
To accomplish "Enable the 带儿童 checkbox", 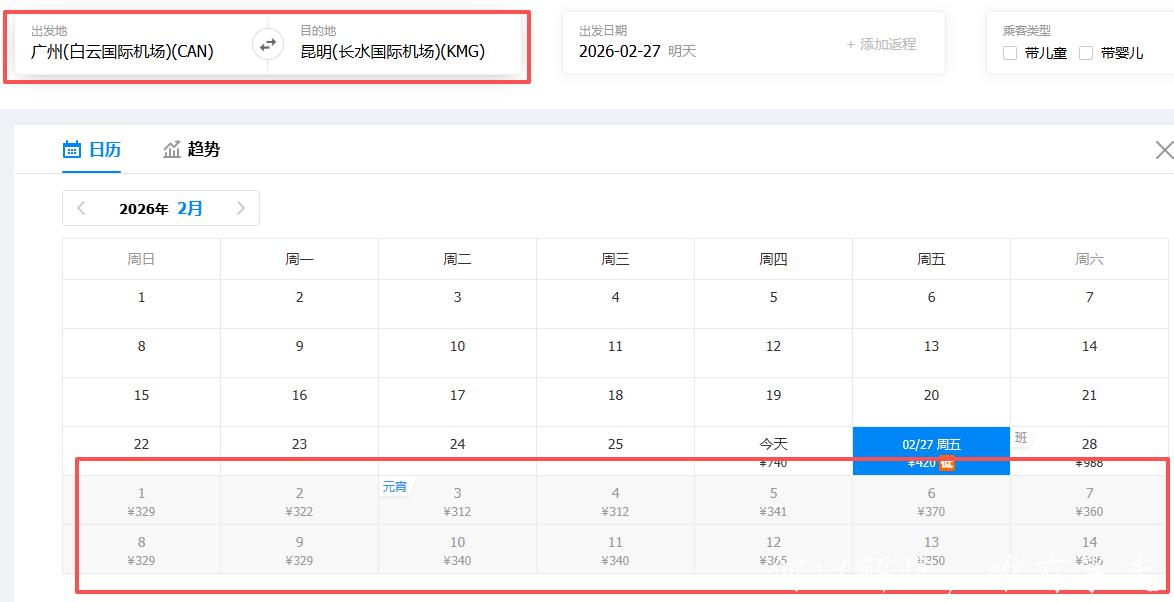I will click(x=1010, y=53).
